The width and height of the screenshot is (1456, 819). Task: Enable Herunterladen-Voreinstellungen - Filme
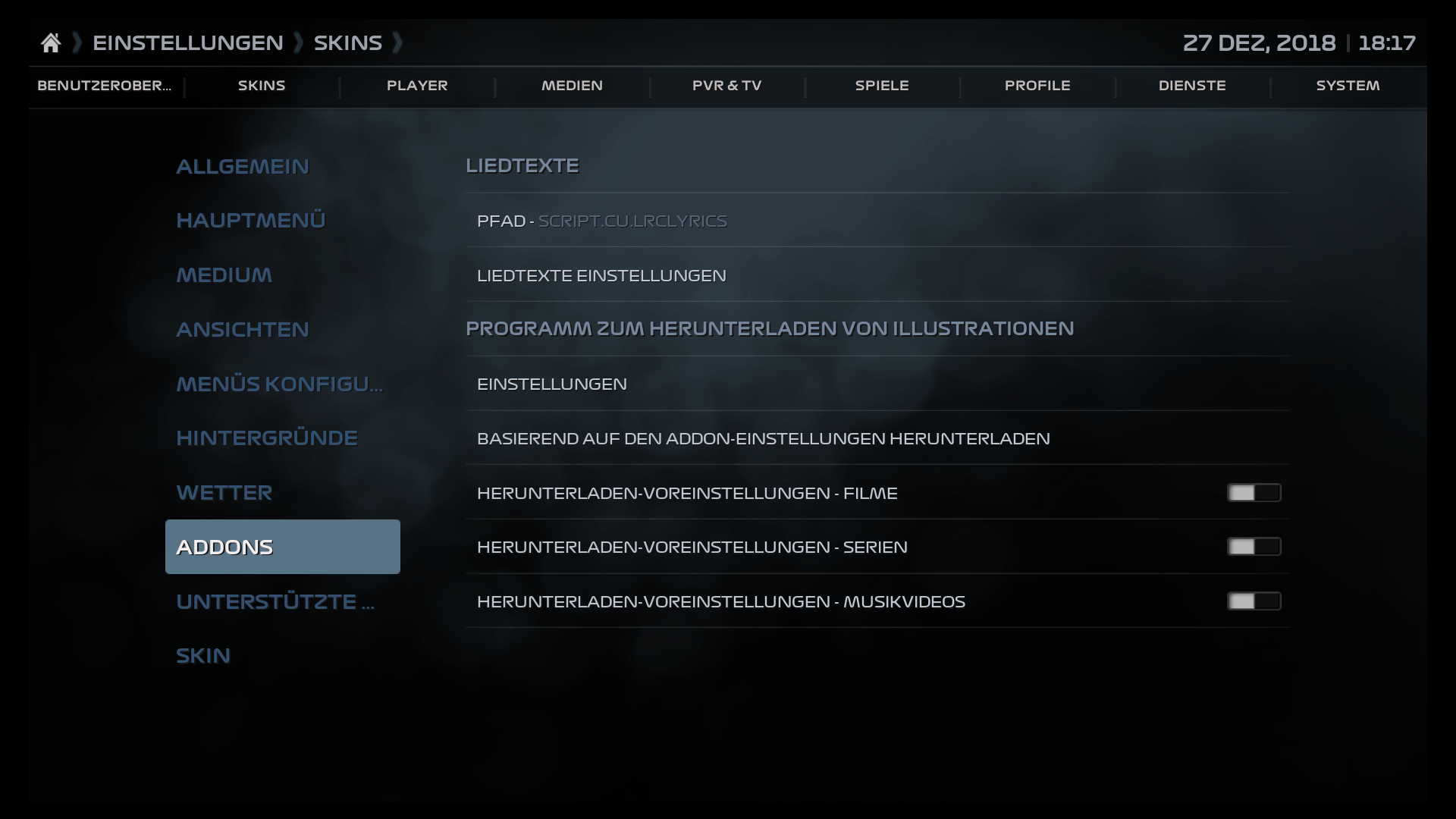pyautogui.click(x=1254, y=493)
